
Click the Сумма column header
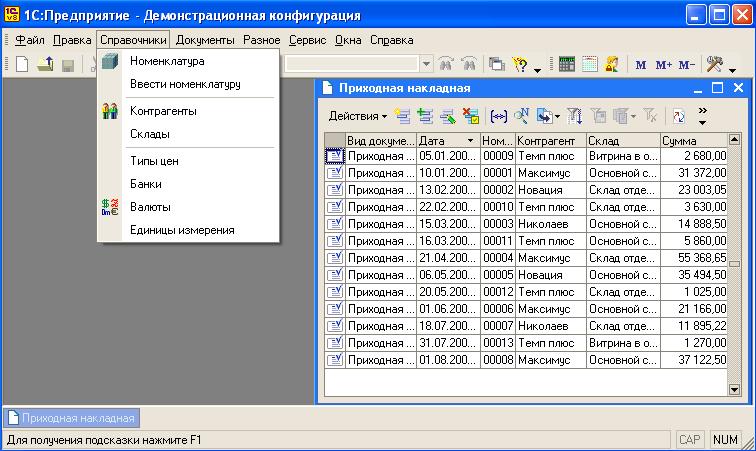tap(694, 140)
